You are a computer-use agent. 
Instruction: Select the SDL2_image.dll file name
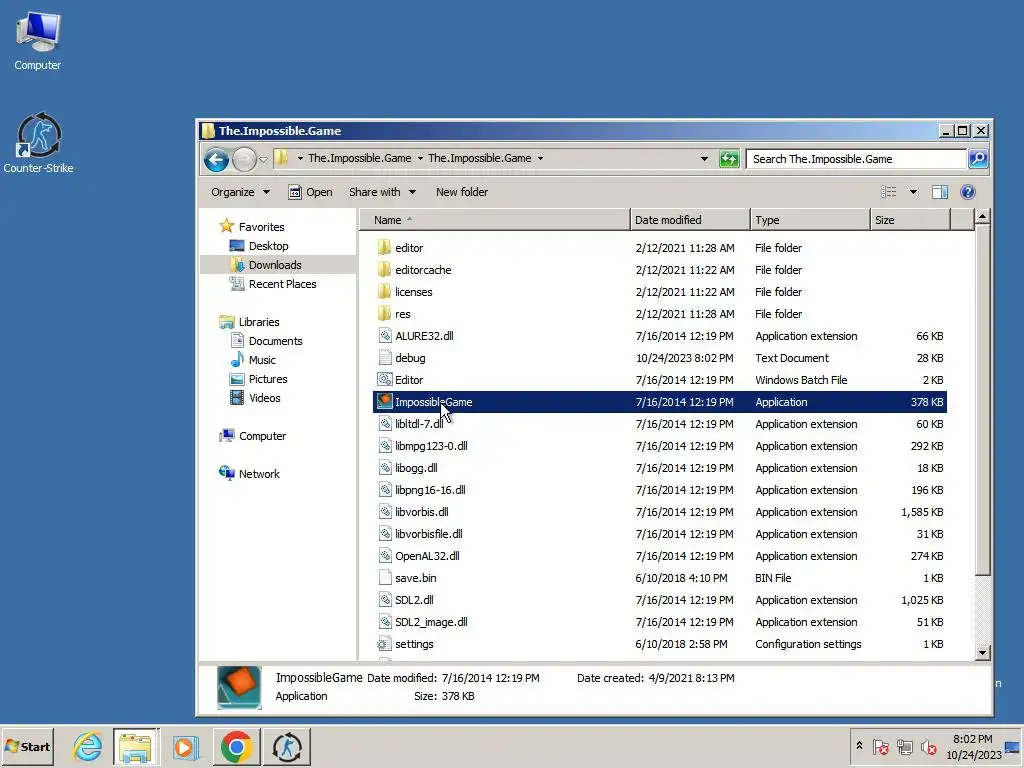(431, 622)
